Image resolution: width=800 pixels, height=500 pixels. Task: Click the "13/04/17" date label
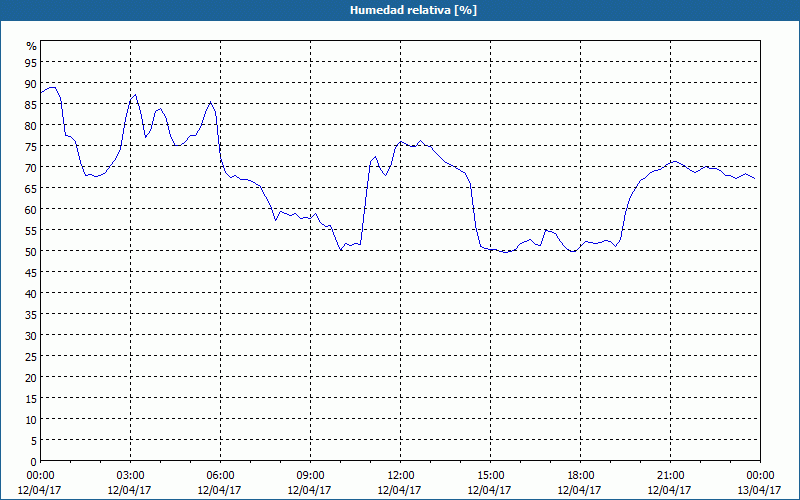[759, 490]
